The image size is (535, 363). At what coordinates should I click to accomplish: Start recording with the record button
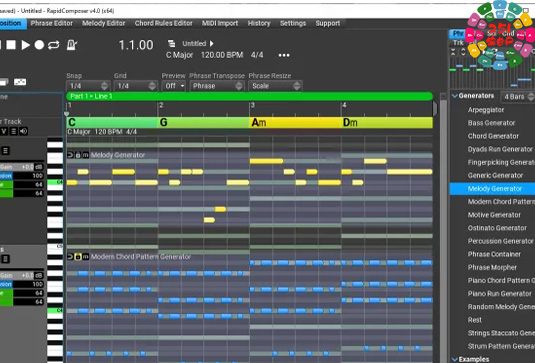click(39, 45)
